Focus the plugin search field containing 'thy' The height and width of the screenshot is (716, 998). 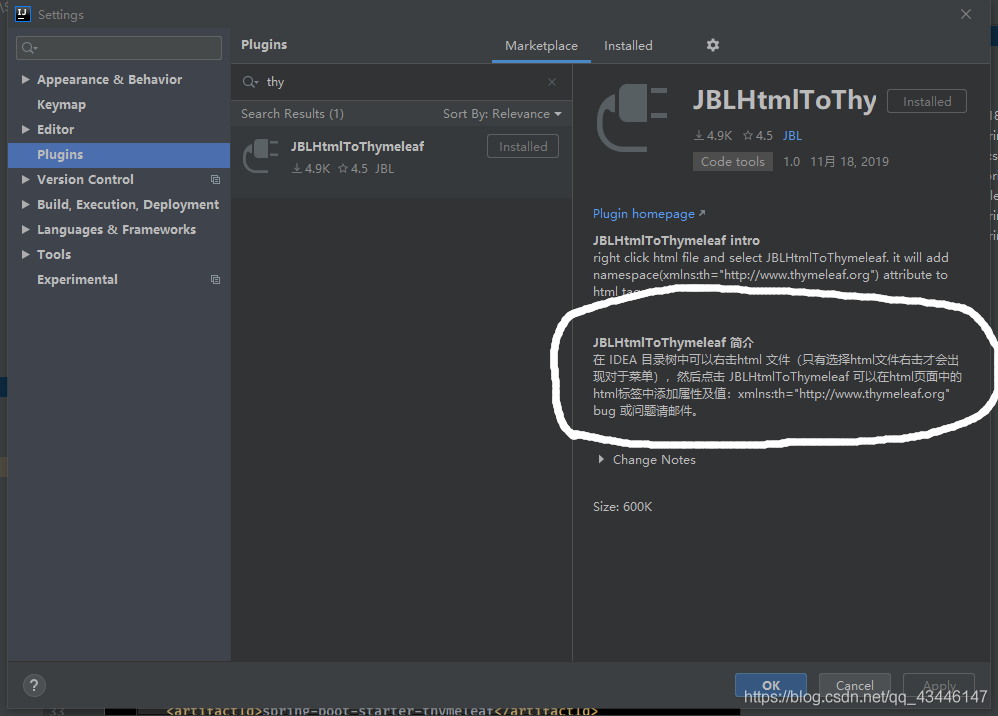pos(401,82)
